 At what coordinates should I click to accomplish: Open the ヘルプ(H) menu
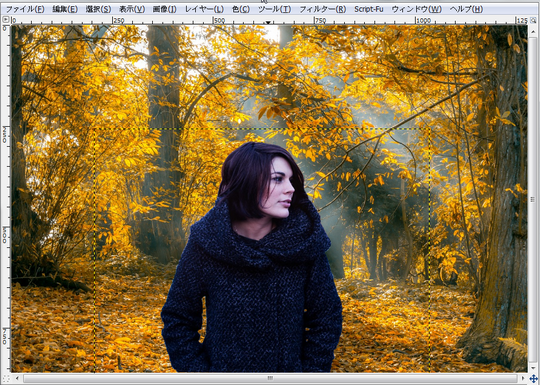466,9
